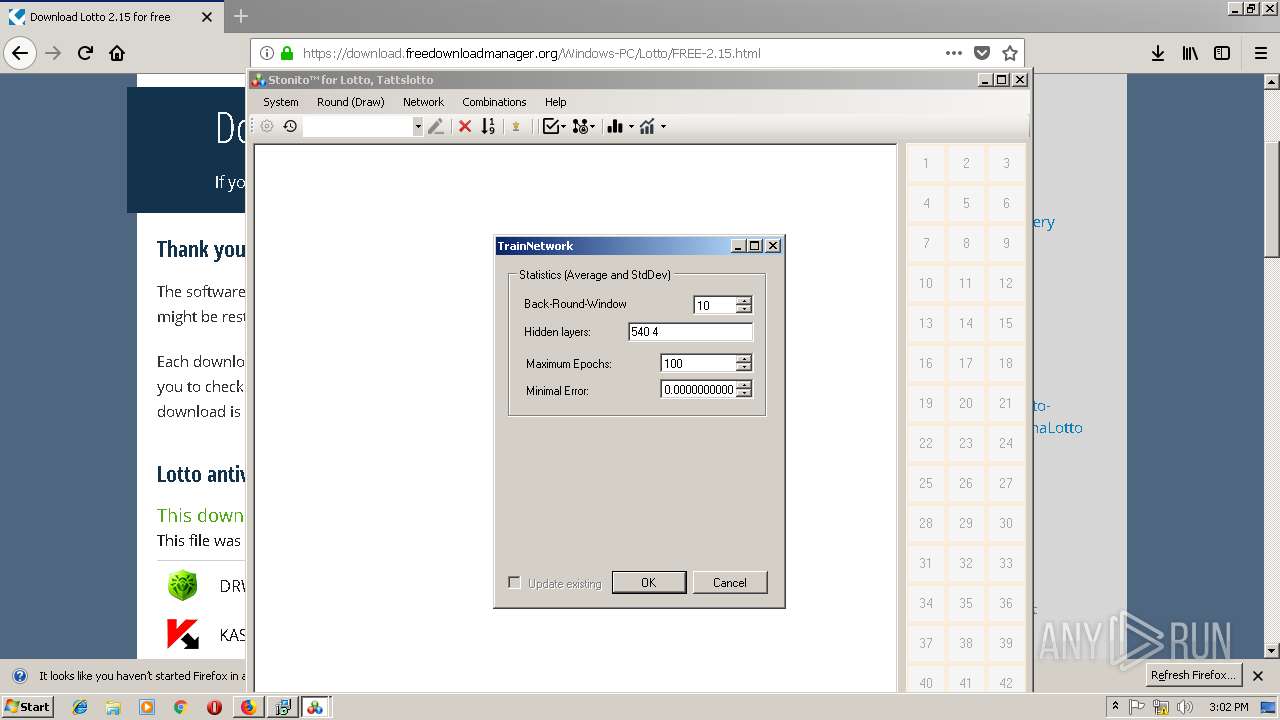Save page to Pocket icon
The image size is (1280, 720).
click(982, 53)
